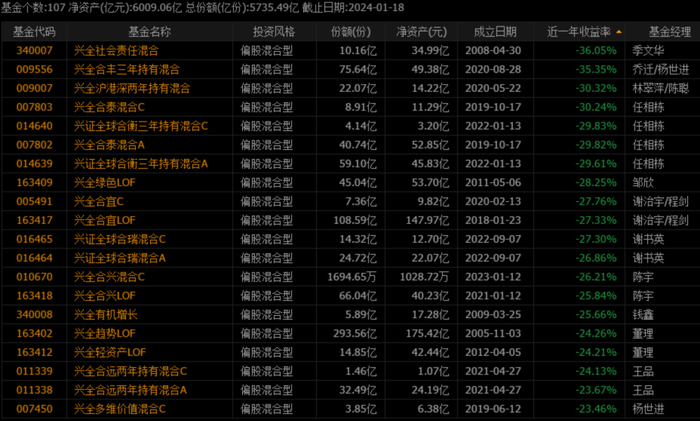Viewport: 700px width, 421px height.
Task: Open fund 兴全合宜LOF
Action: click(x=104, y=220)
